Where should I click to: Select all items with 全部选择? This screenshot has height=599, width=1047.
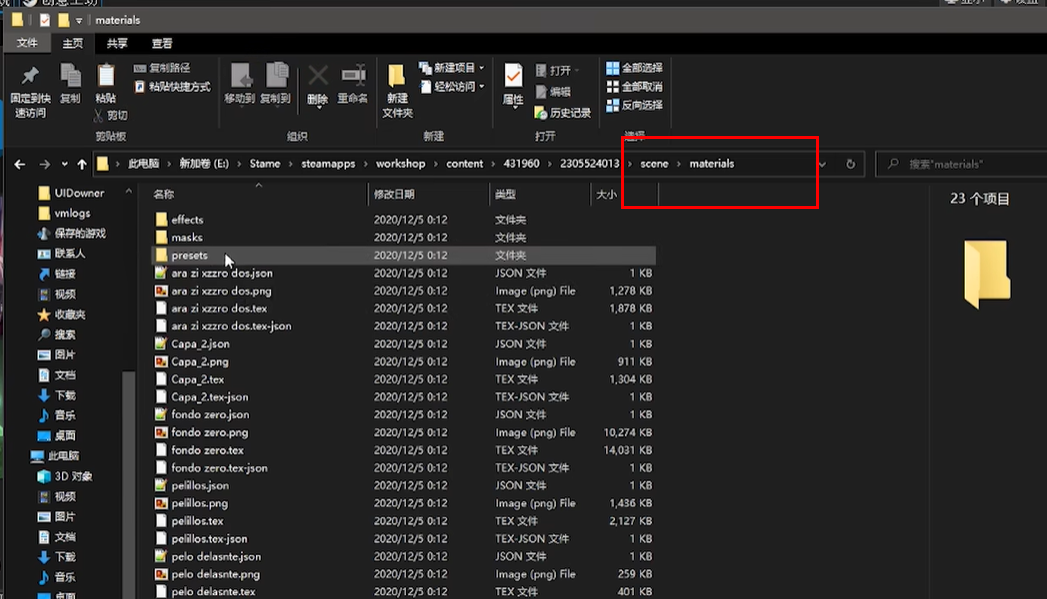pyautogui.click(x=634, y=68)
